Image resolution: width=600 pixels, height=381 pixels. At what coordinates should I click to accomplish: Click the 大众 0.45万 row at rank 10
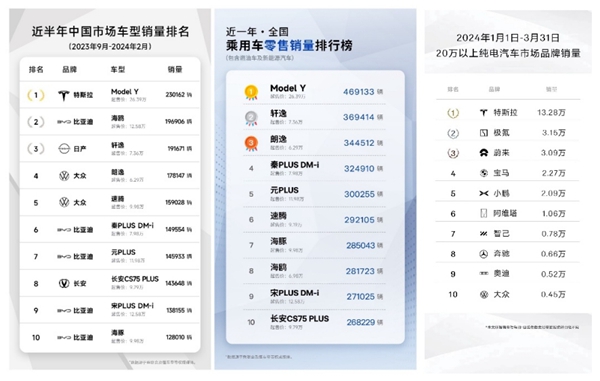(508, 295)
